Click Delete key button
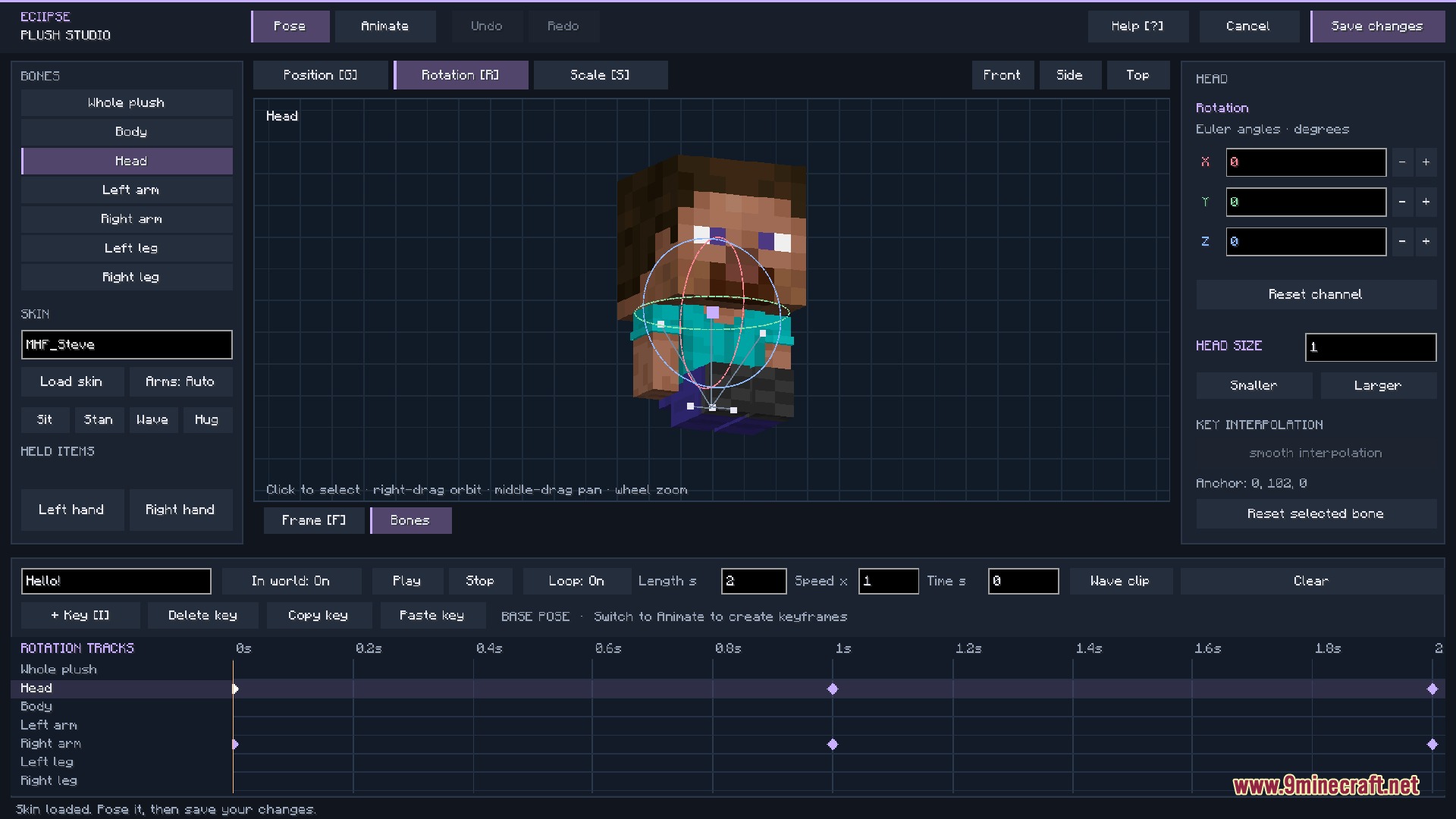 pyautogui.click(x=203, y=616)
